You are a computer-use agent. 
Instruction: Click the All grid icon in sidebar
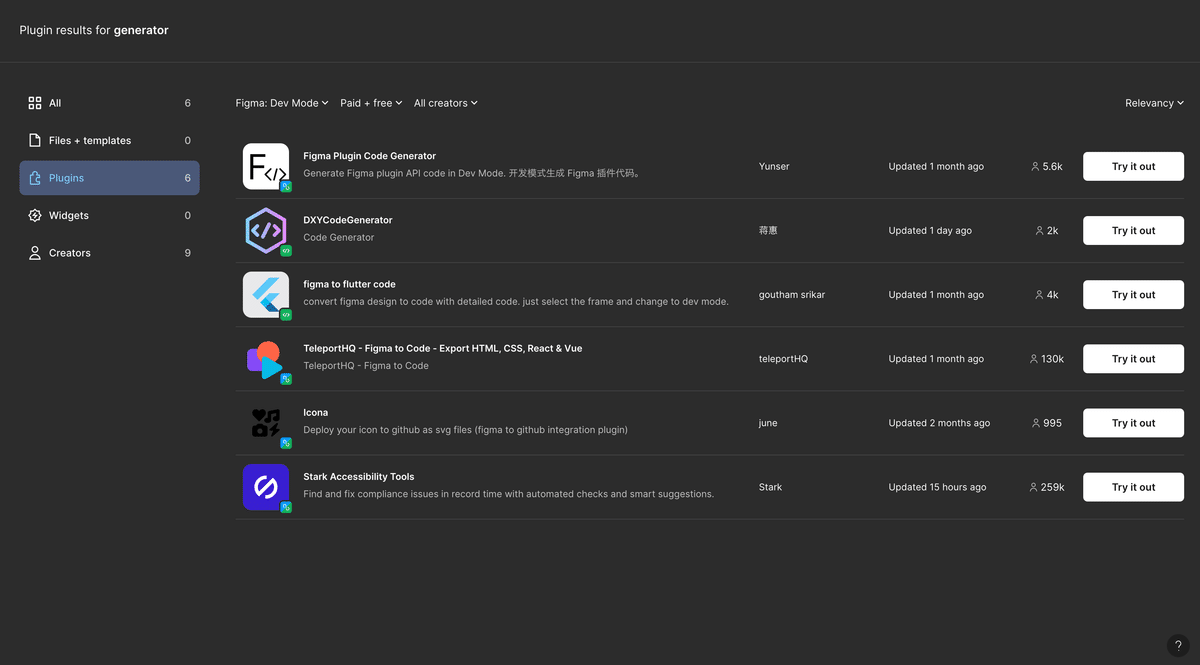[35, 103]
